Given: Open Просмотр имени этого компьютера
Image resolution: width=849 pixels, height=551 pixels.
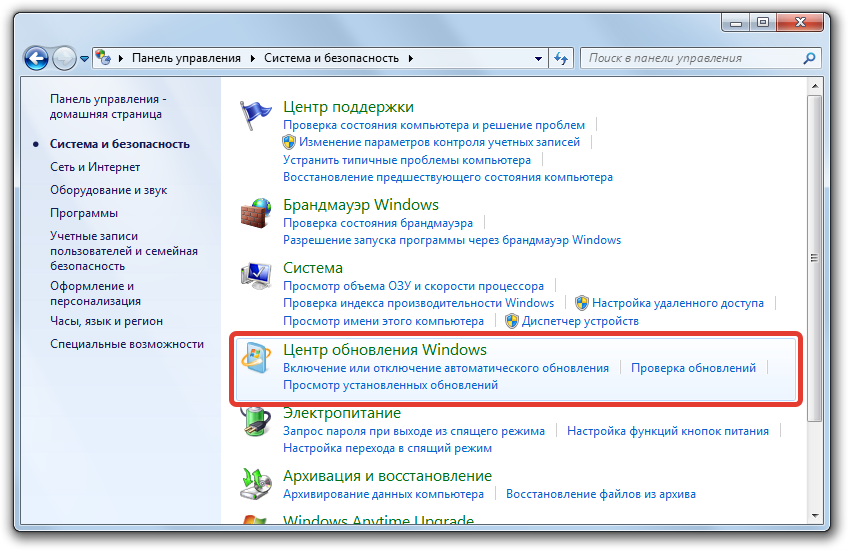Looking at the screenshot, I should (383, 321).
